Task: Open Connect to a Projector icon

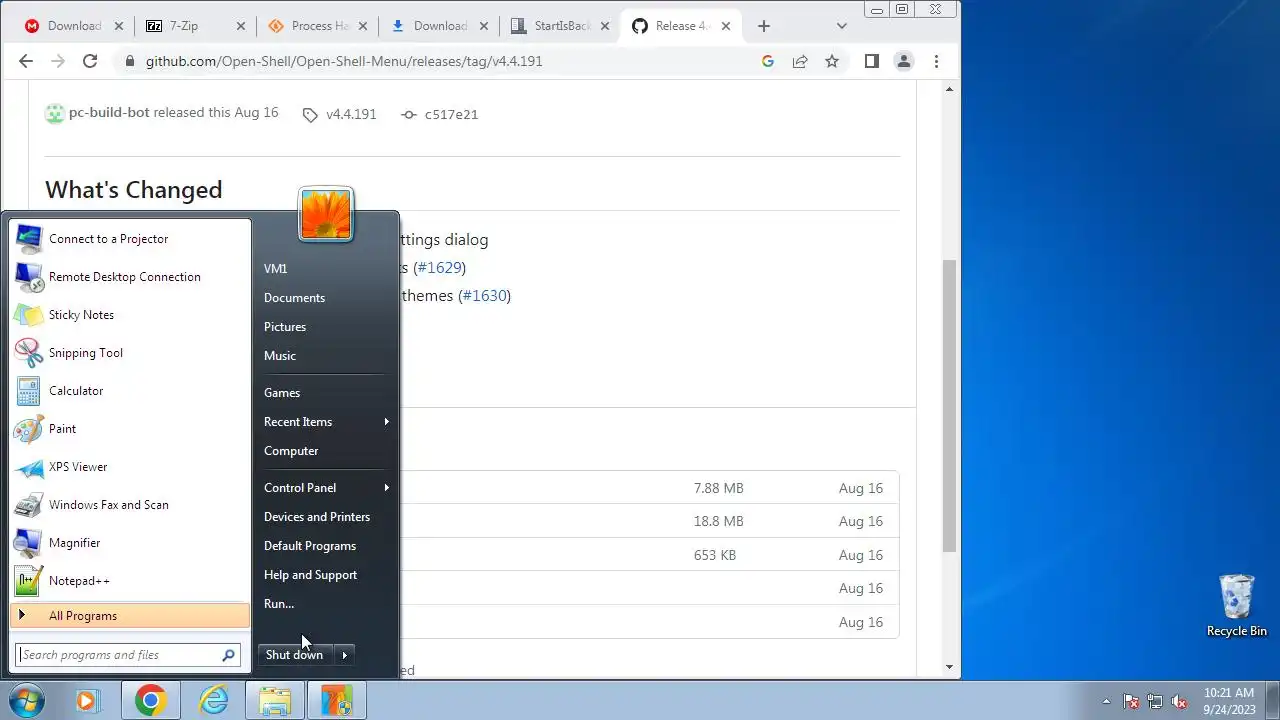Action: pyautogui.click(x=29, y=239)
